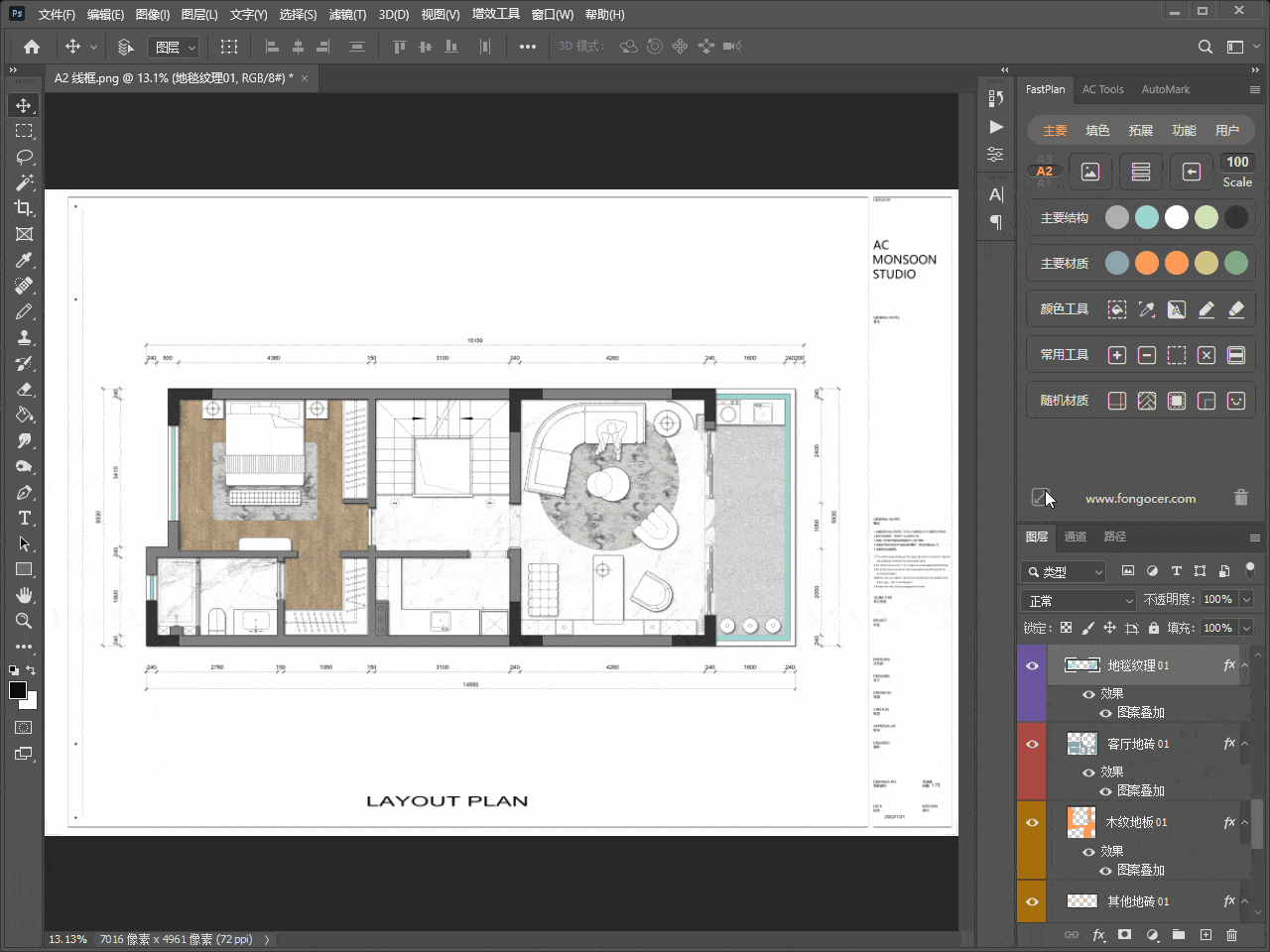Pick the orange swatch in 主要材质
Screen dimensions: 1270x952
(1147, 263)
